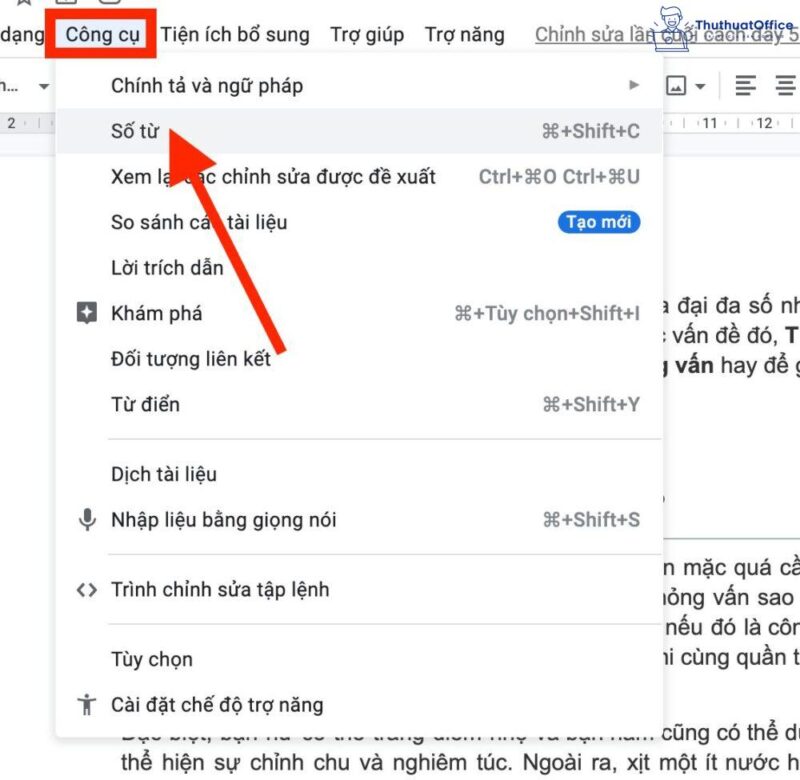Align text left with the alignment icon
800x780 pixels.
pos(745,87)
